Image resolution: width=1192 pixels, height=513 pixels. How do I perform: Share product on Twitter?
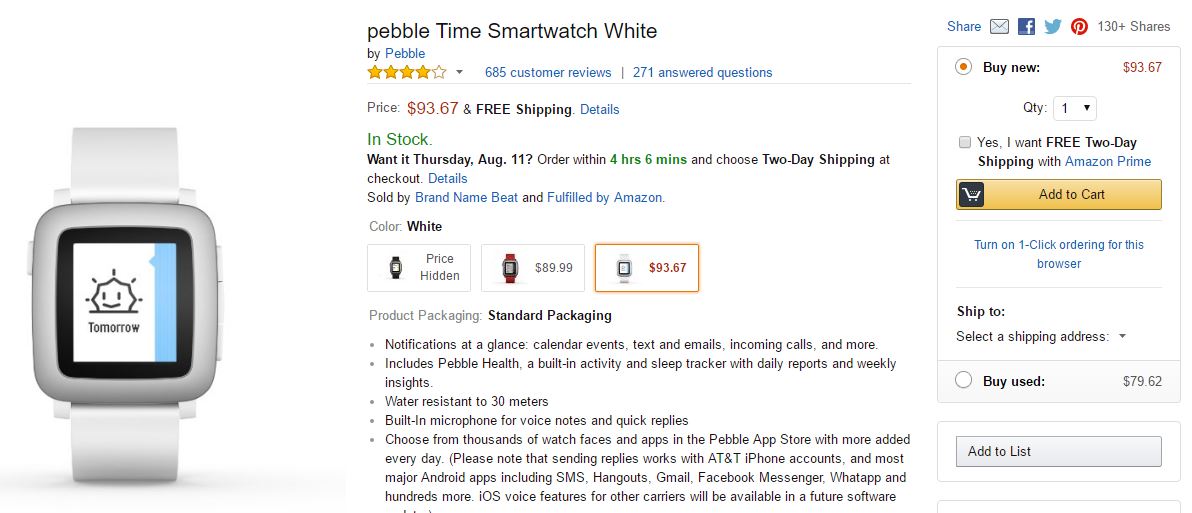(1052, 27)
